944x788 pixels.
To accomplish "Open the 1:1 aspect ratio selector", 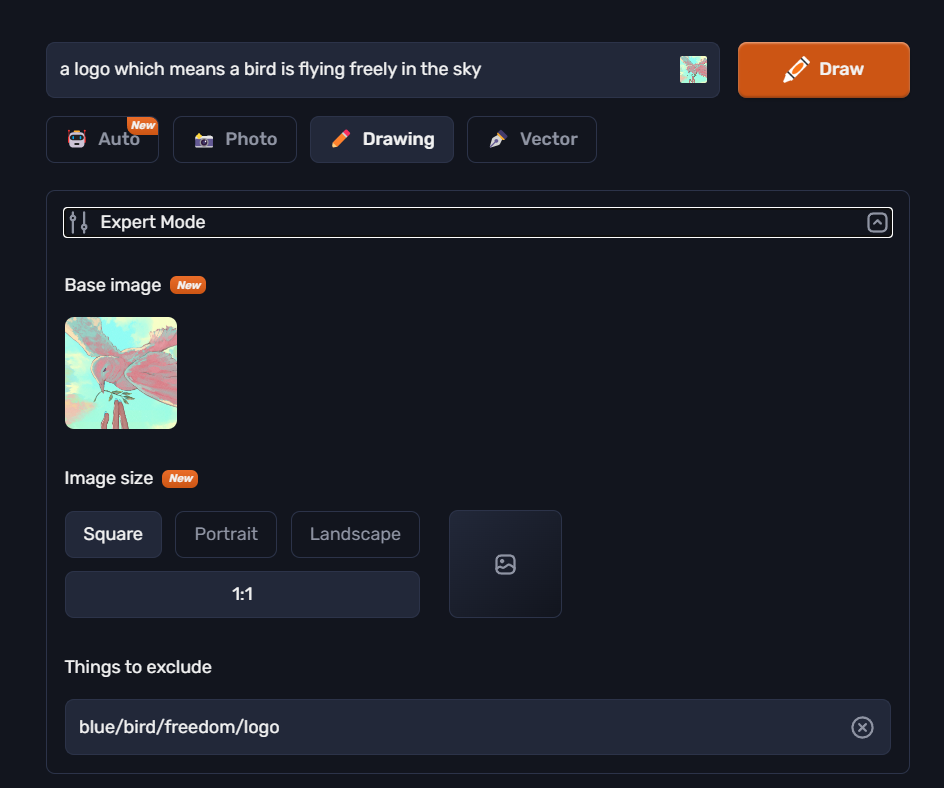I will (x=242, y=595).
